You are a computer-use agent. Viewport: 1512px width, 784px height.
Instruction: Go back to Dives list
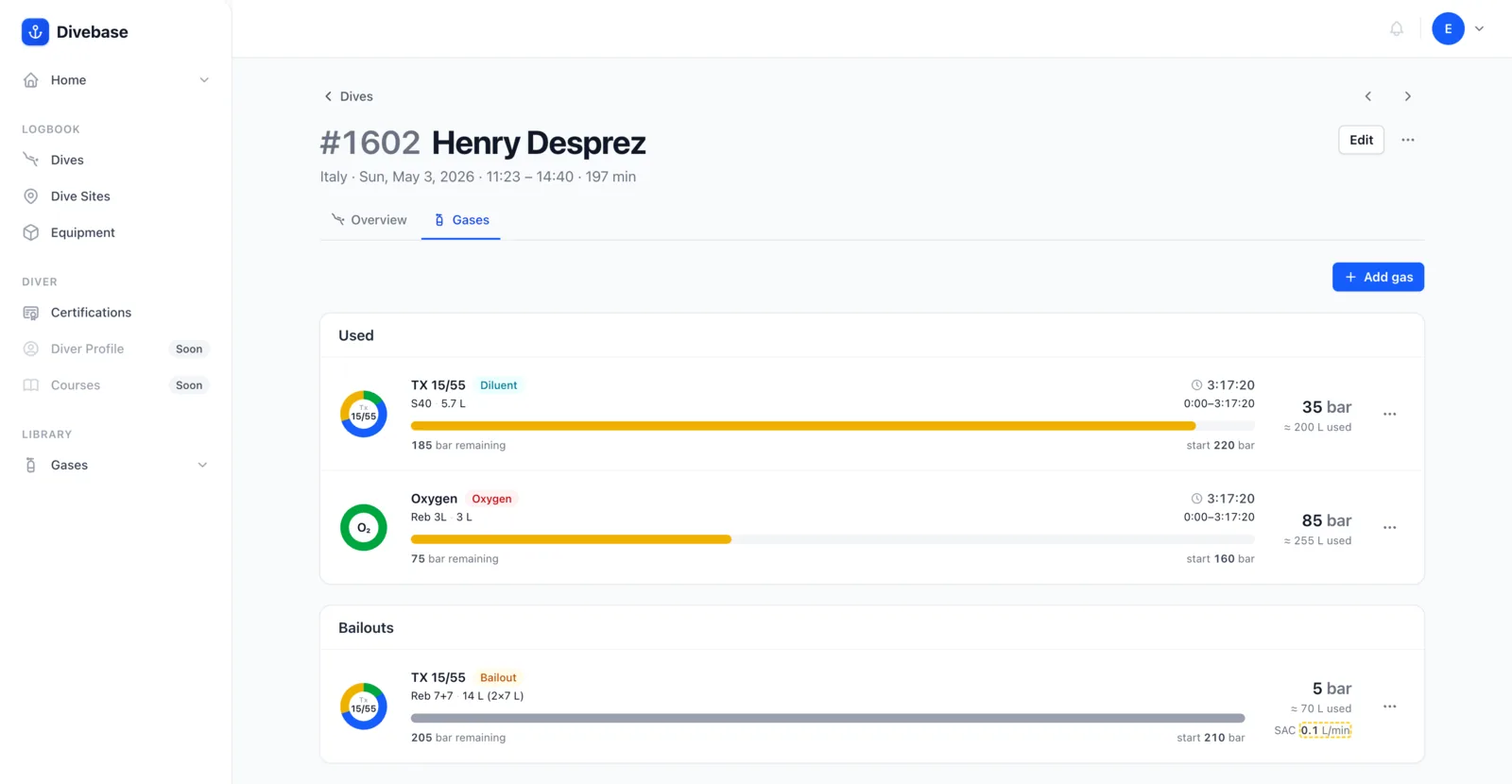pyautogui.click(x=348, y=96)
